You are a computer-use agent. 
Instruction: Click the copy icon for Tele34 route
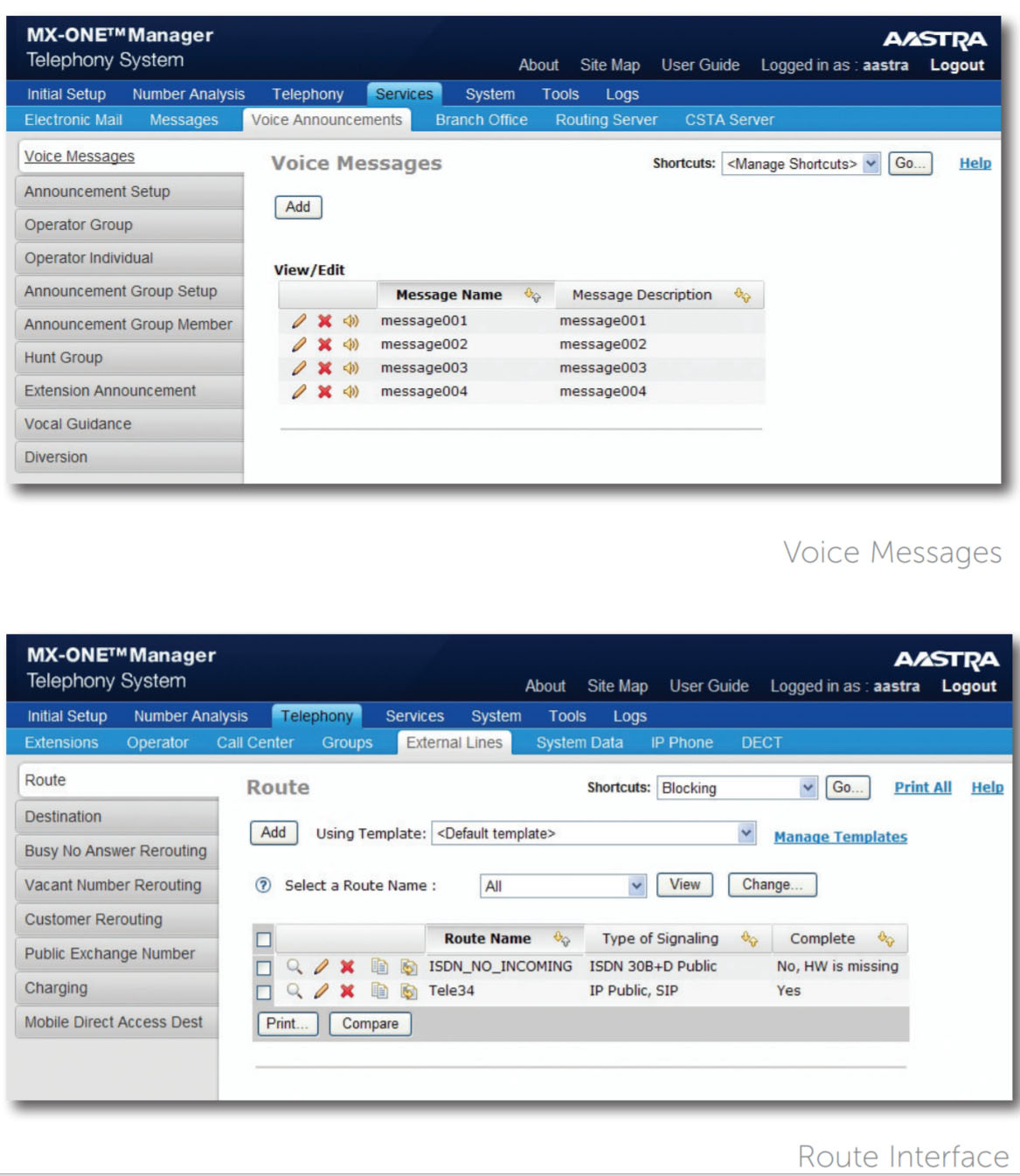tap(379, 991)
